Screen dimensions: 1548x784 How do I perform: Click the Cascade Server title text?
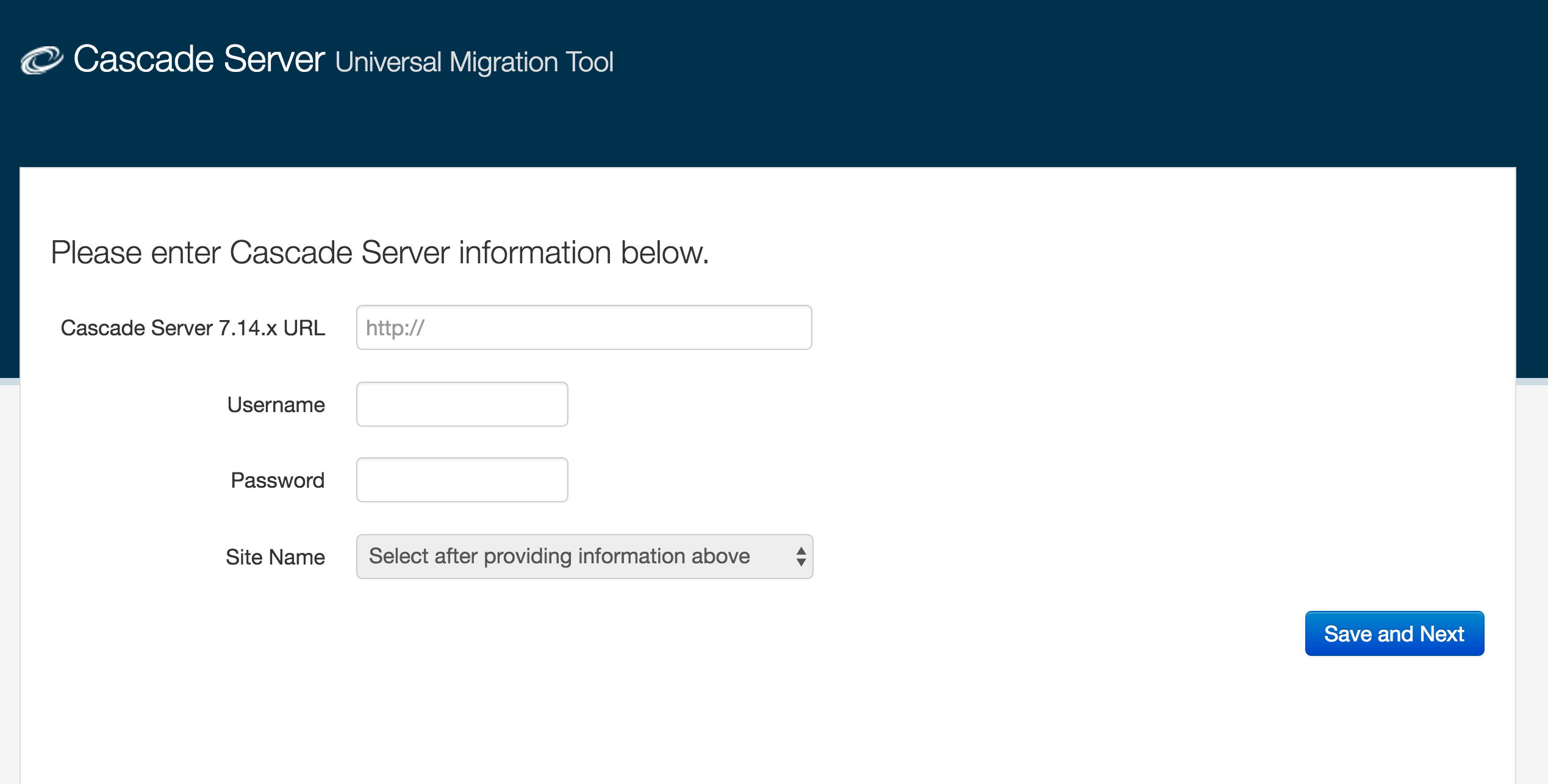(x=199, y=59)
